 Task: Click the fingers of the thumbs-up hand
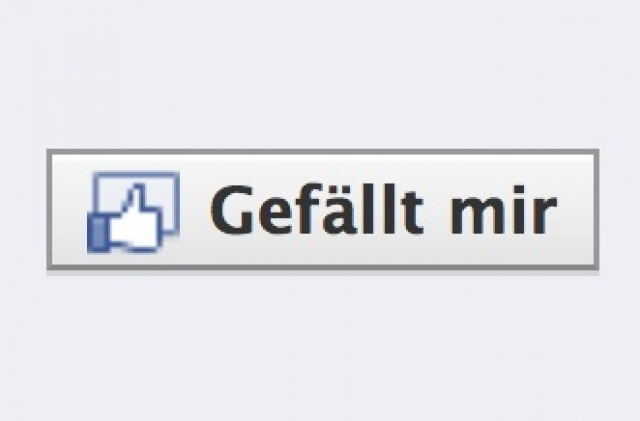(x=147, y=229)
